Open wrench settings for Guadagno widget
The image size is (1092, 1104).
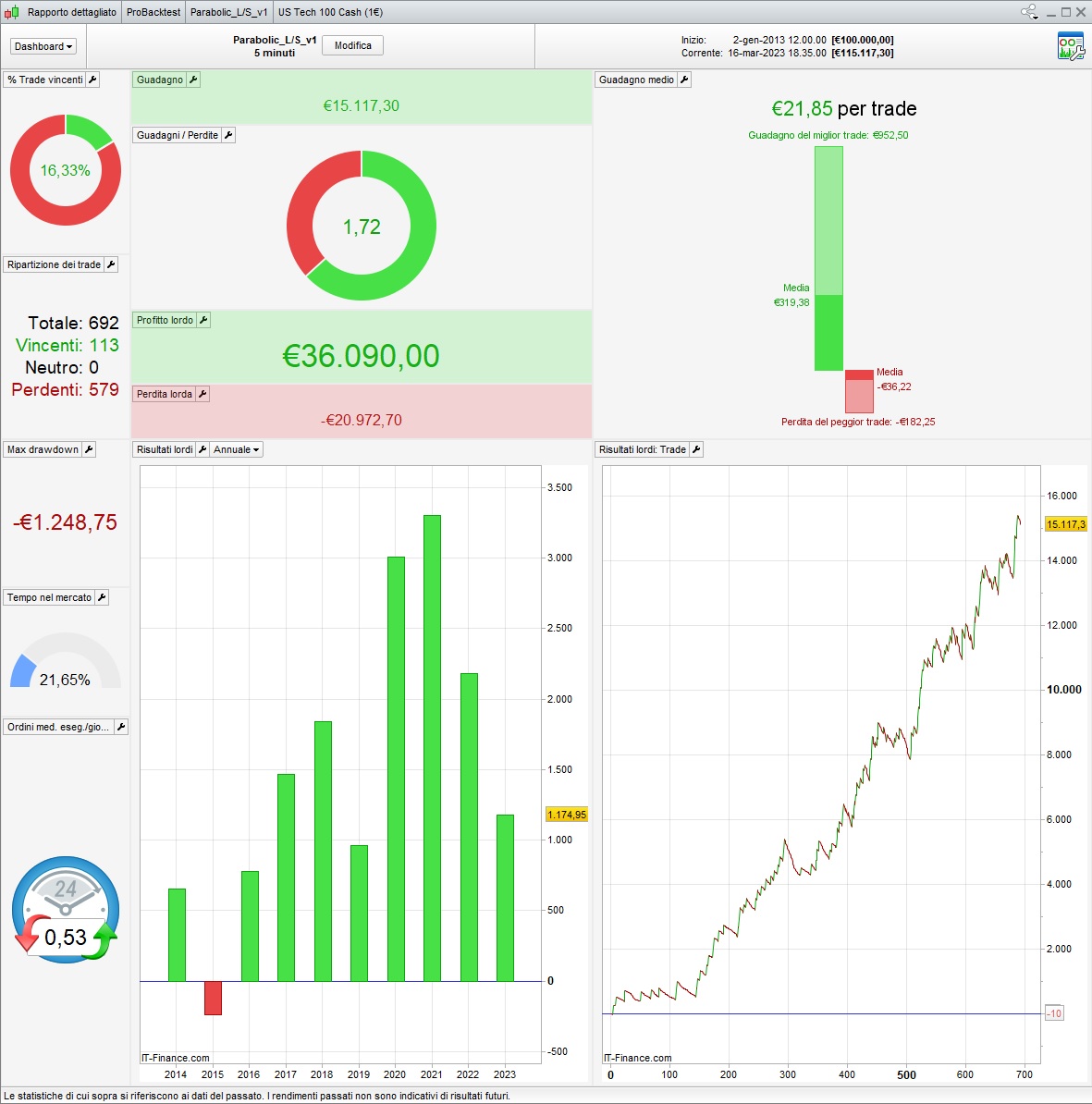[193, 80]
